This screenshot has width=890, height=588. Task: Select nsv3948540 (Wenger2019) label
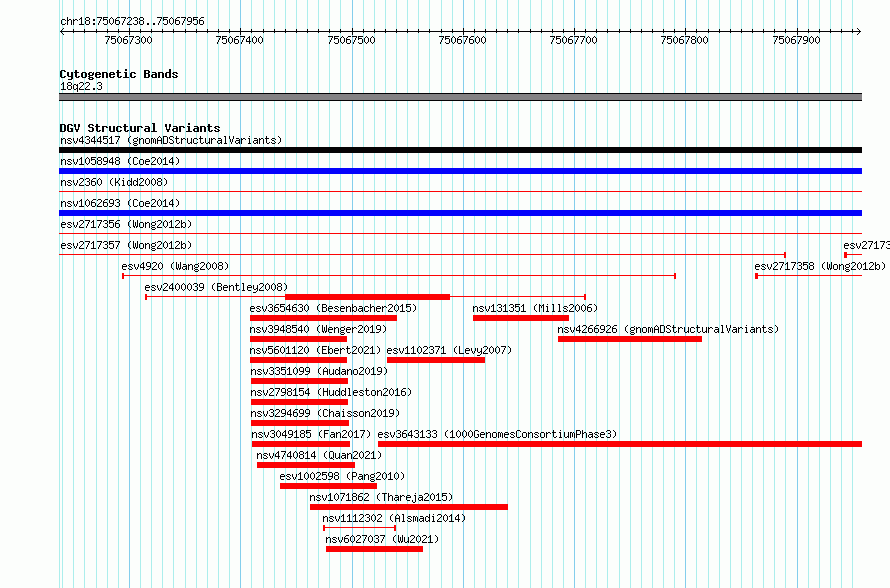tap(318, 329)
